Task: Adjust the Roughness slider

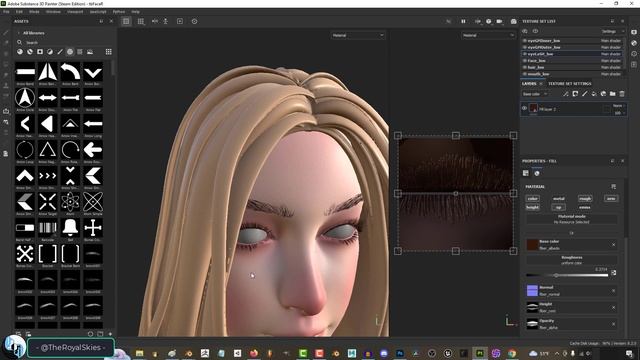Action: (567, 276)
